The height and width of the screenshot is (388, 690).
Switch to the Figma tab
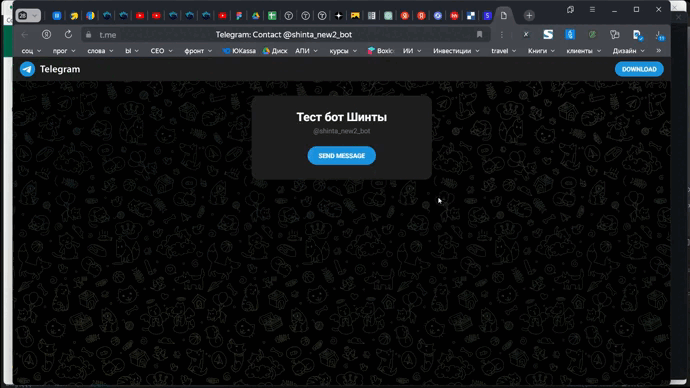(x=239, y=16)
